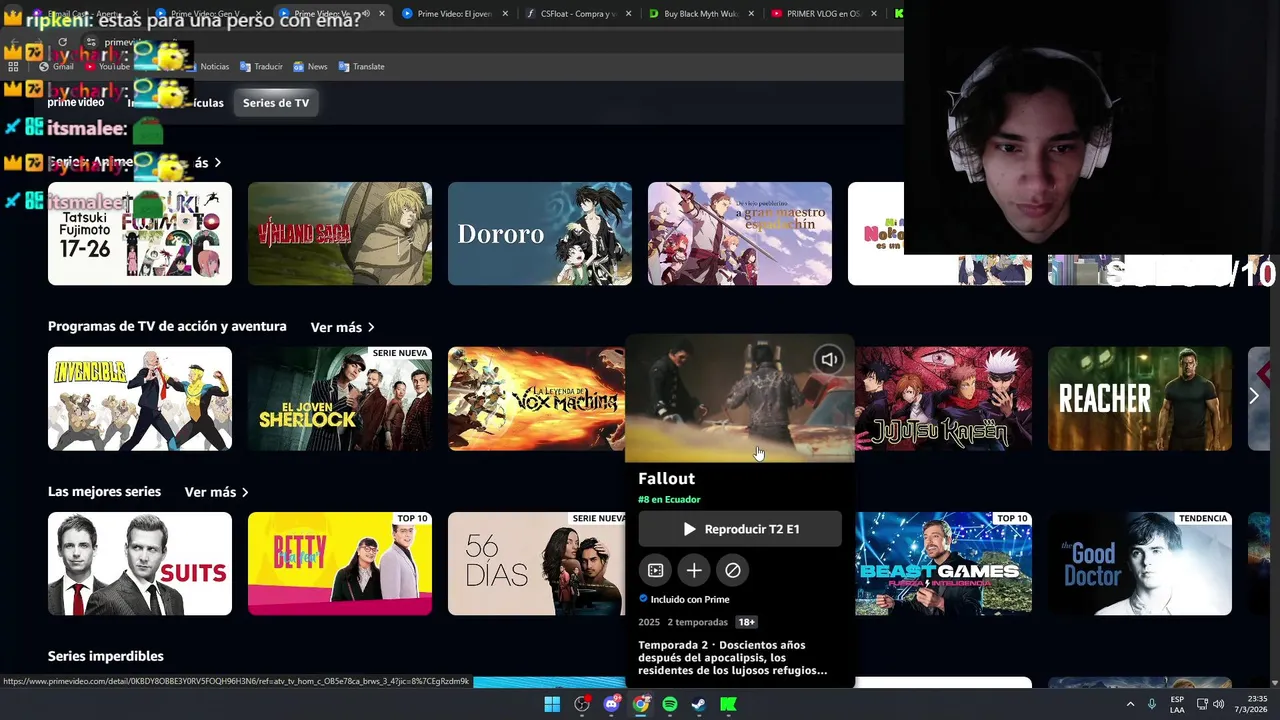The width and height of the screenshot is (1280, 720).
Task: Open the Fallout title in the popup
Action: pos(666,479)
